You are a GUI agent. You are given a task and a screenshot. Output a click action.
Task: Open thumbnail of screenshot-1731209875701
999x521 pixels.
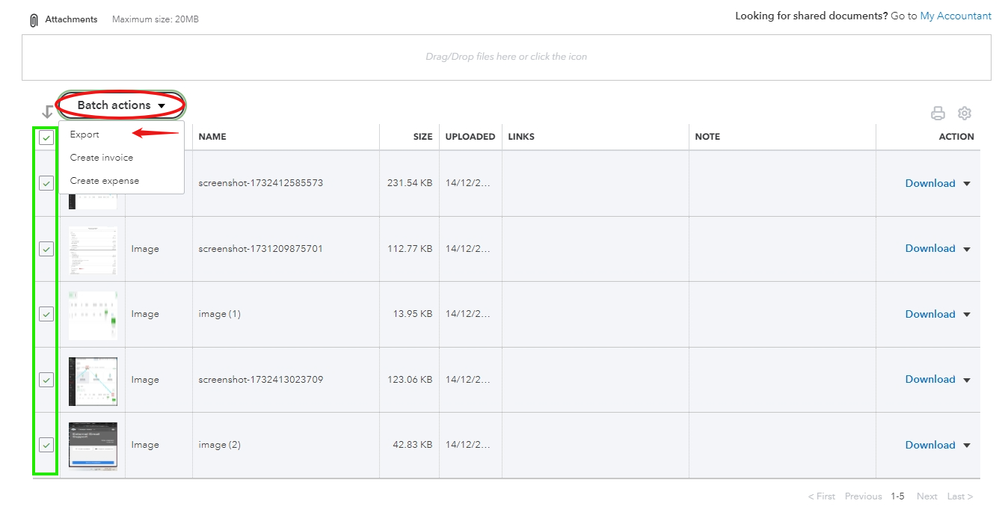[x=93, y=249]
